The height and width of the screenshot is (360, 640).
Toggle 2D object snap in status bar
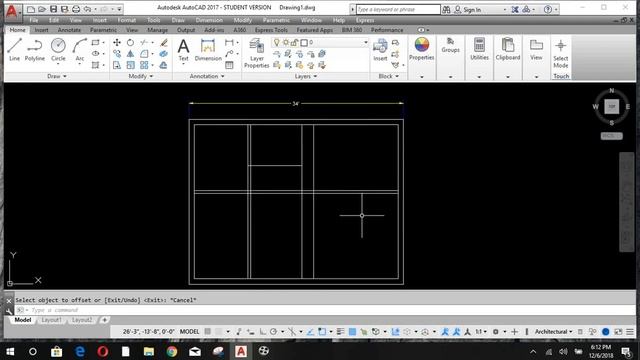(322, 331)
